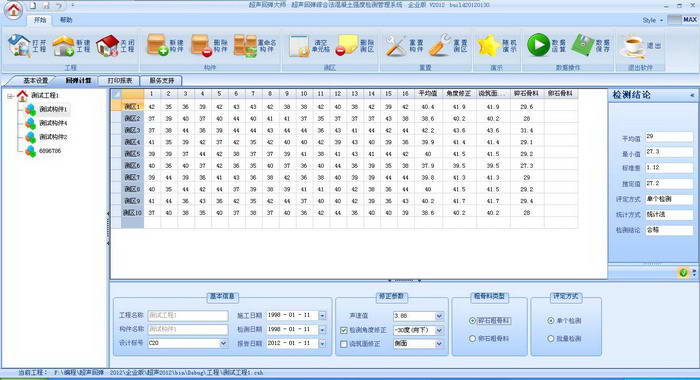Click the 角度修正 column header
Screen dimensions: 700x380
(x=459, y=94)
